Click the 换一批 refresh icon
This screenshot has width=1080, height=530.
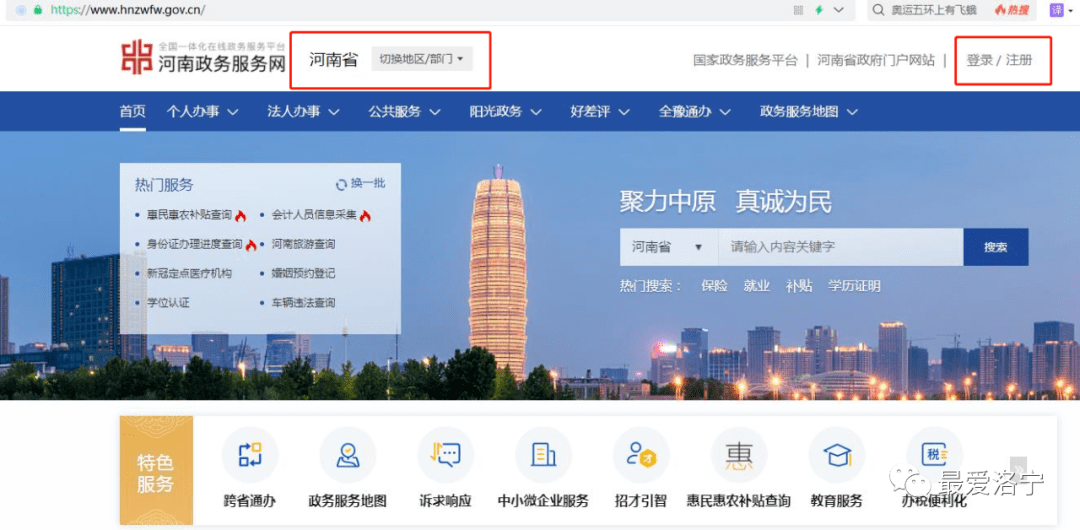pyautogui.click(x=341, y=184)
